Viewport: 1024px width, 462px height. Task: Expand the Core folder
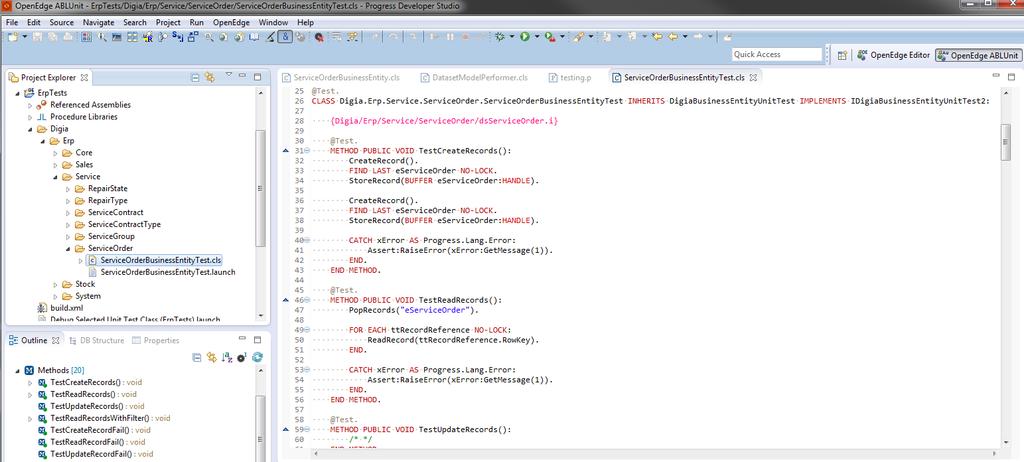[x=56, y=153]
